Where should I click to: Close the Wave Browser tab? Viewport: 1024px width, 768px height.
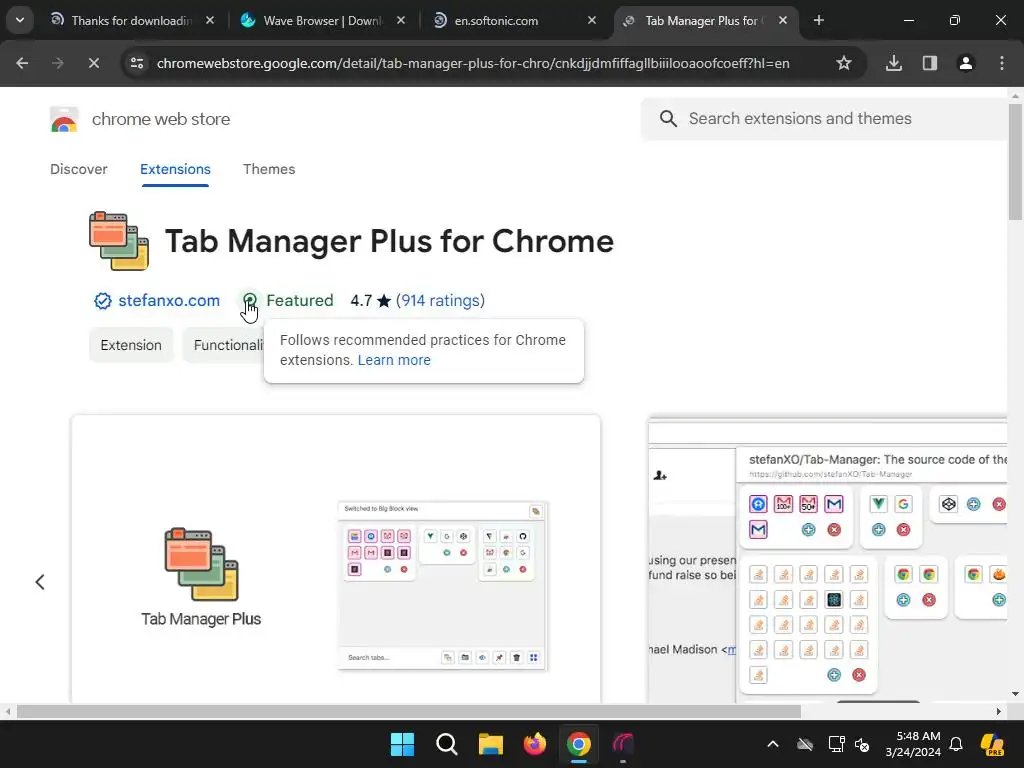400,21
